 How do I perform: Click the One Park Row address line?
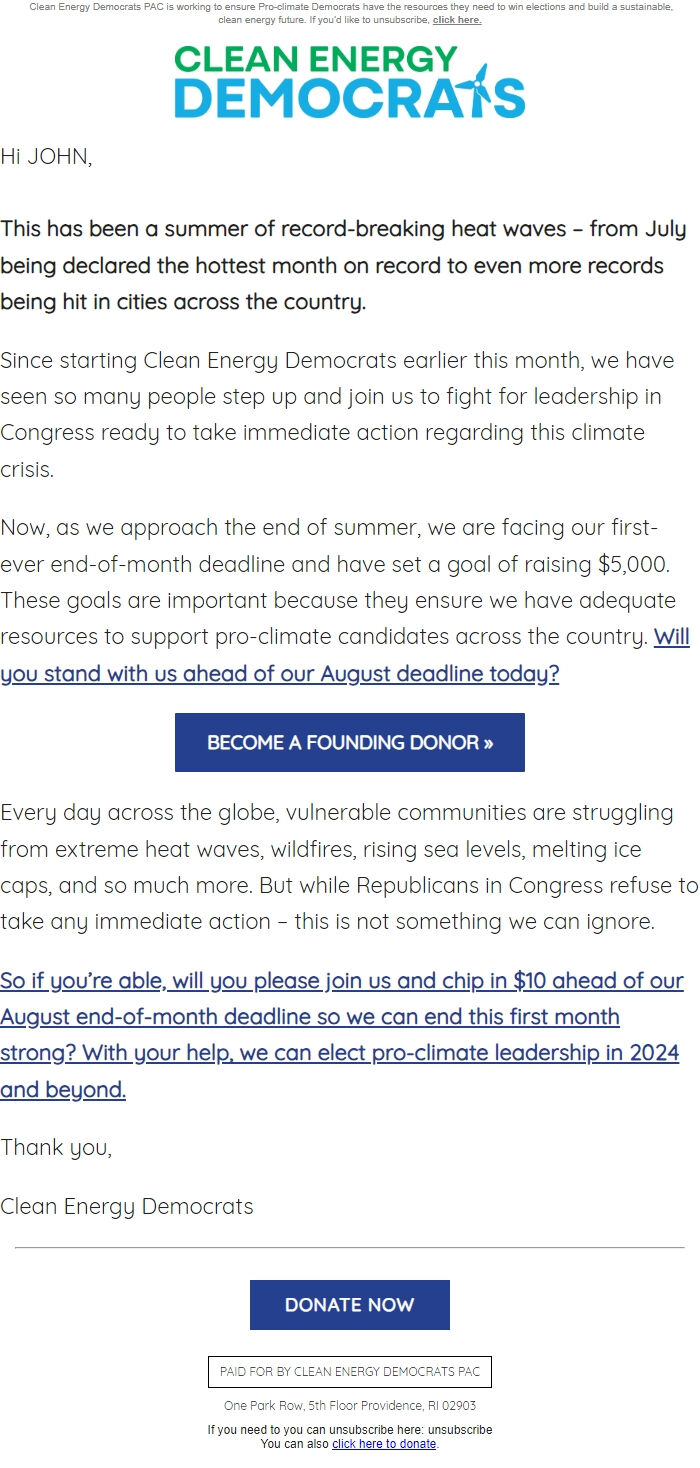coord(349,1405)
